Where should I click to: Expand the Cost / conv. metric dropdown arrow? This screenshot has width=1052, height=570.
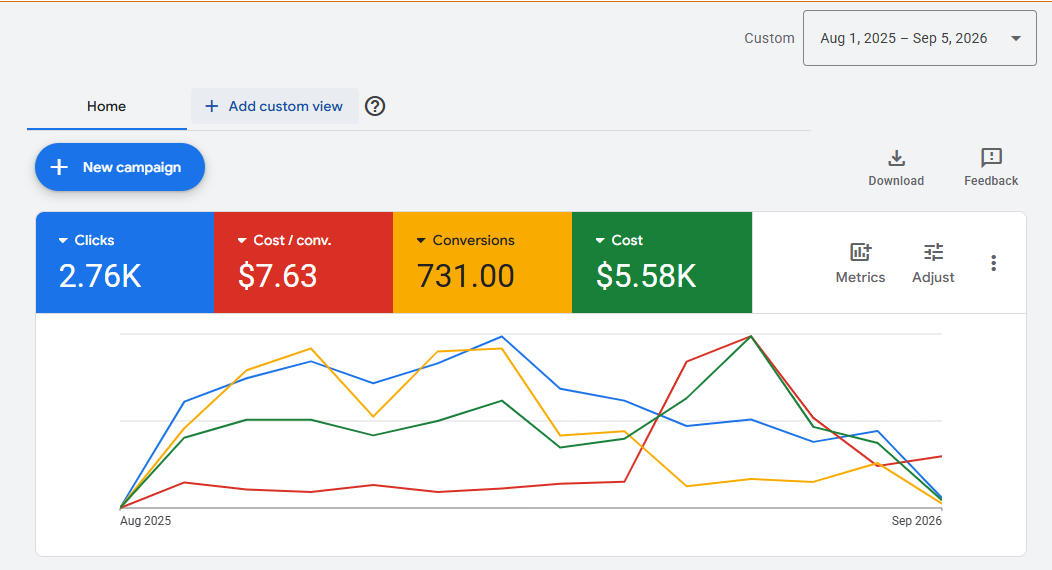(x=242, y=240)
